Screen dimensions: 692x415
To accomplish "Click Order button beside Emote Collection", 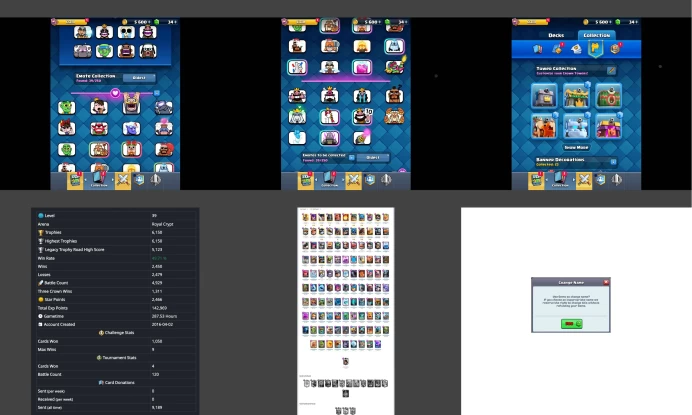I will [x=139, y=78].
